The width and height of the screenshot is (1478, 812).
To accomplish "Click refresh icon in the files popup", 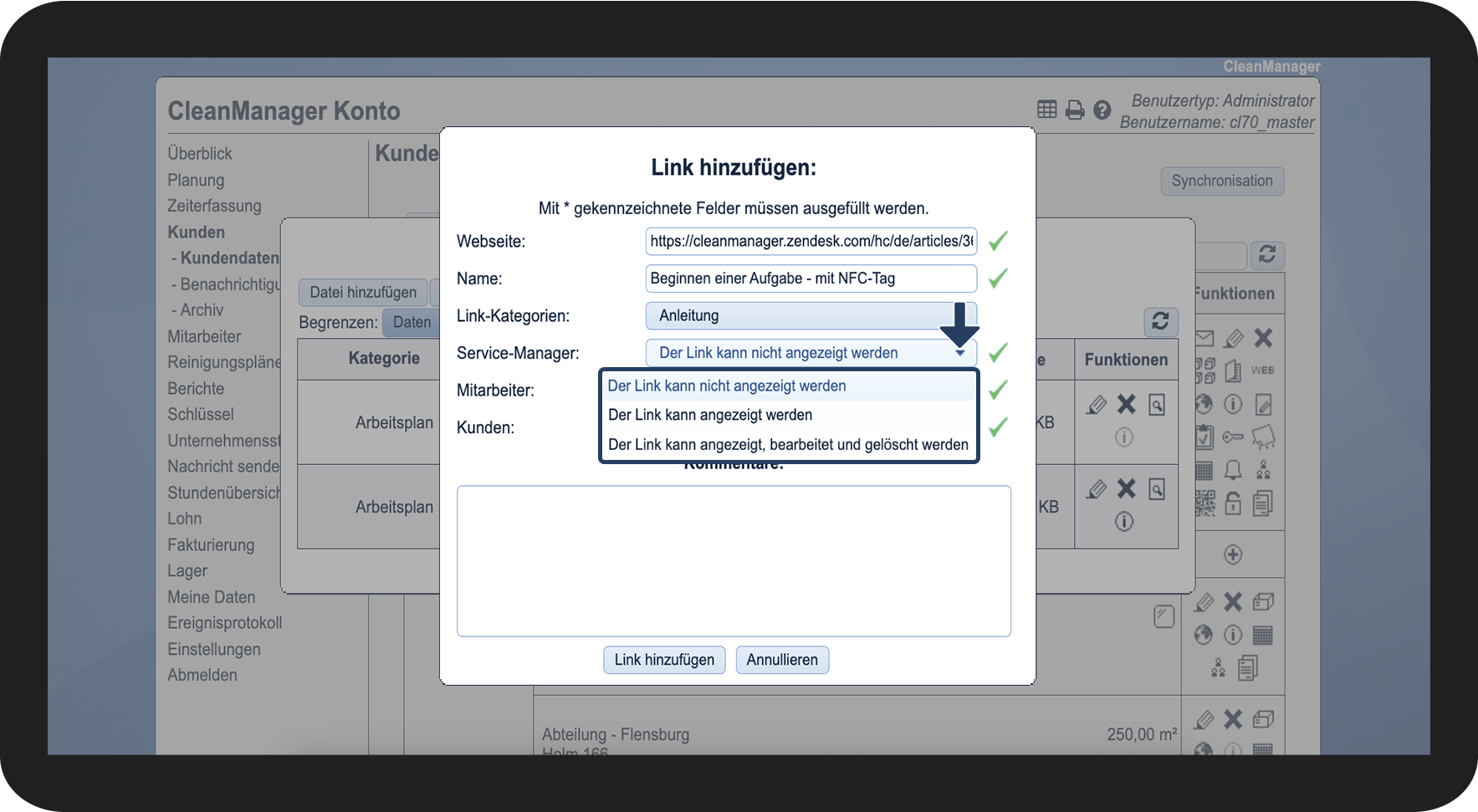I will [x=1160, y=321].
